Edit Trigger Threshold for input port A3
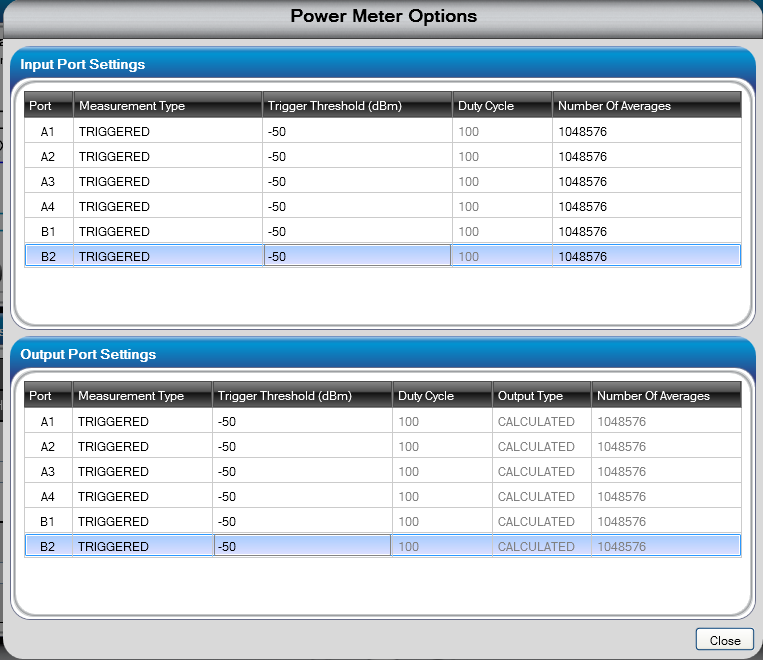Screen dimensions: 763x660 click(356, 181)
